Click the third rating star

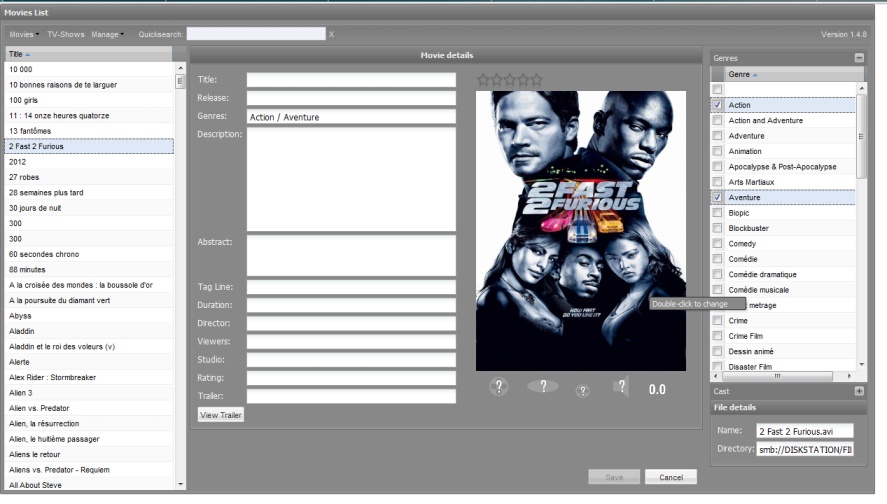click(510, 80)
